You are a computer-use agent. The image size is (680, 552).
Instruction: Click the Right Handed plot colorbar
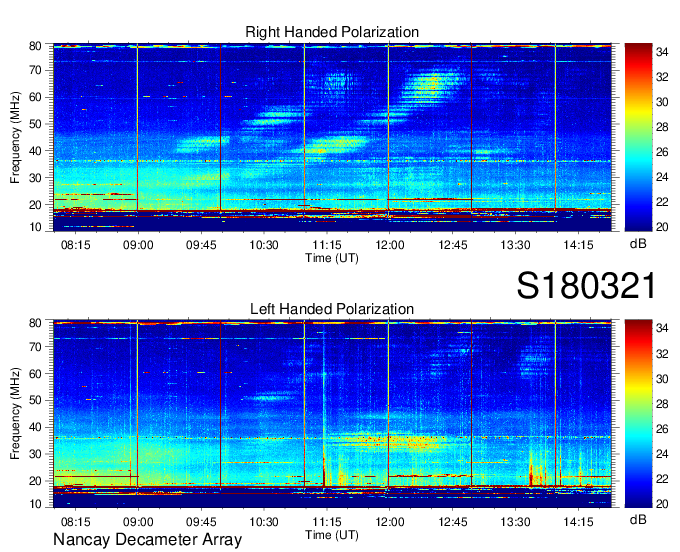(638, 137)
